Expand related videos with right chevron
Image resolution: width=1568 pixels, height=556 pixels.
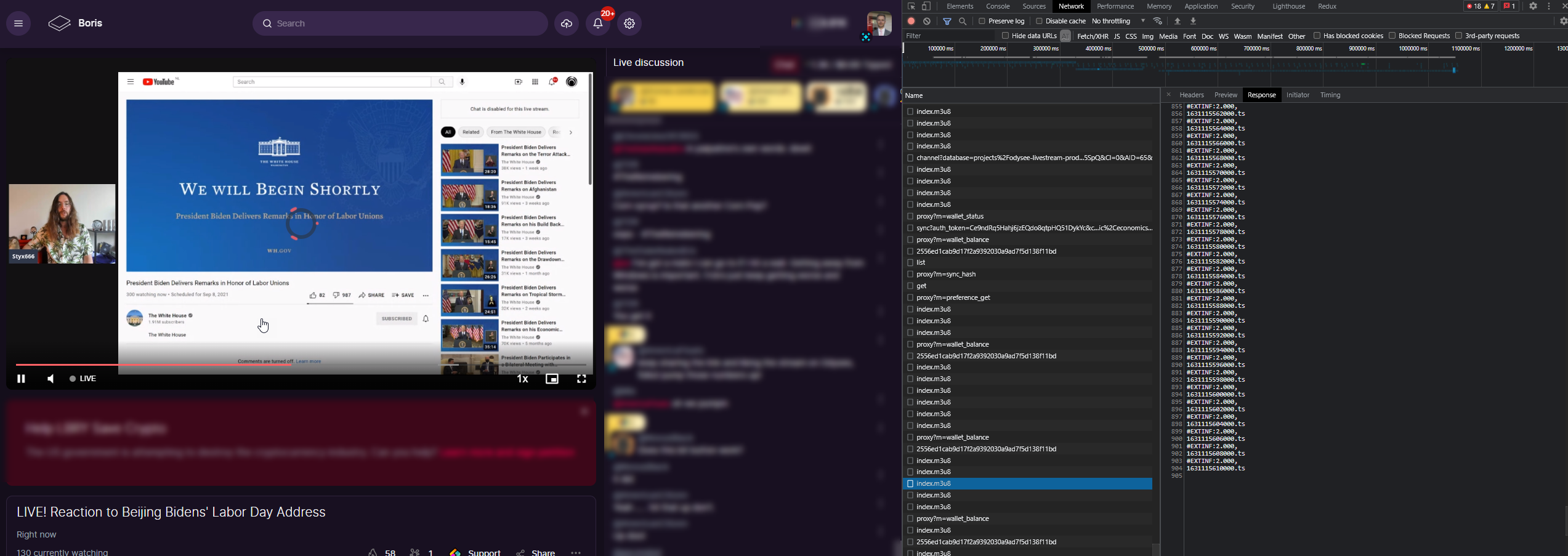pos(571,132)
